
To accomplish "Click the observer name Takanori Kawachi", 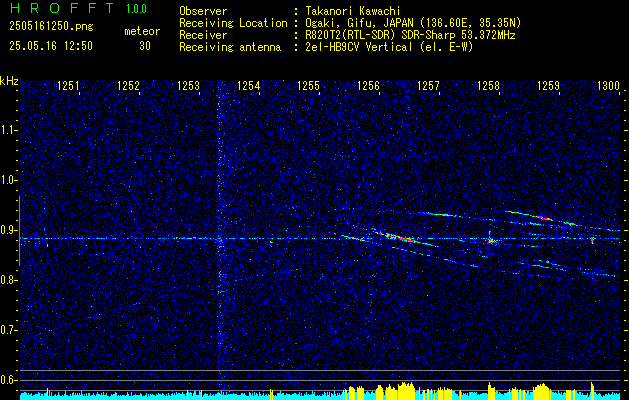I will [x=353, y=11].
